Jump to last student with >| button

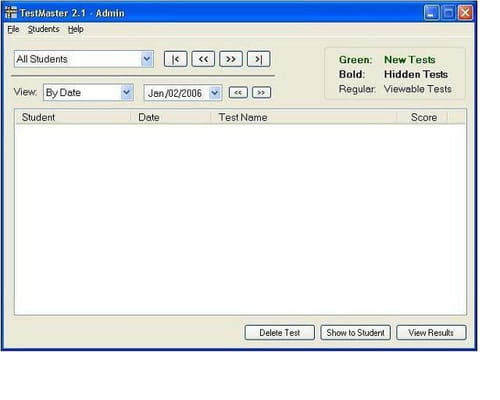(x=258, y=59)
